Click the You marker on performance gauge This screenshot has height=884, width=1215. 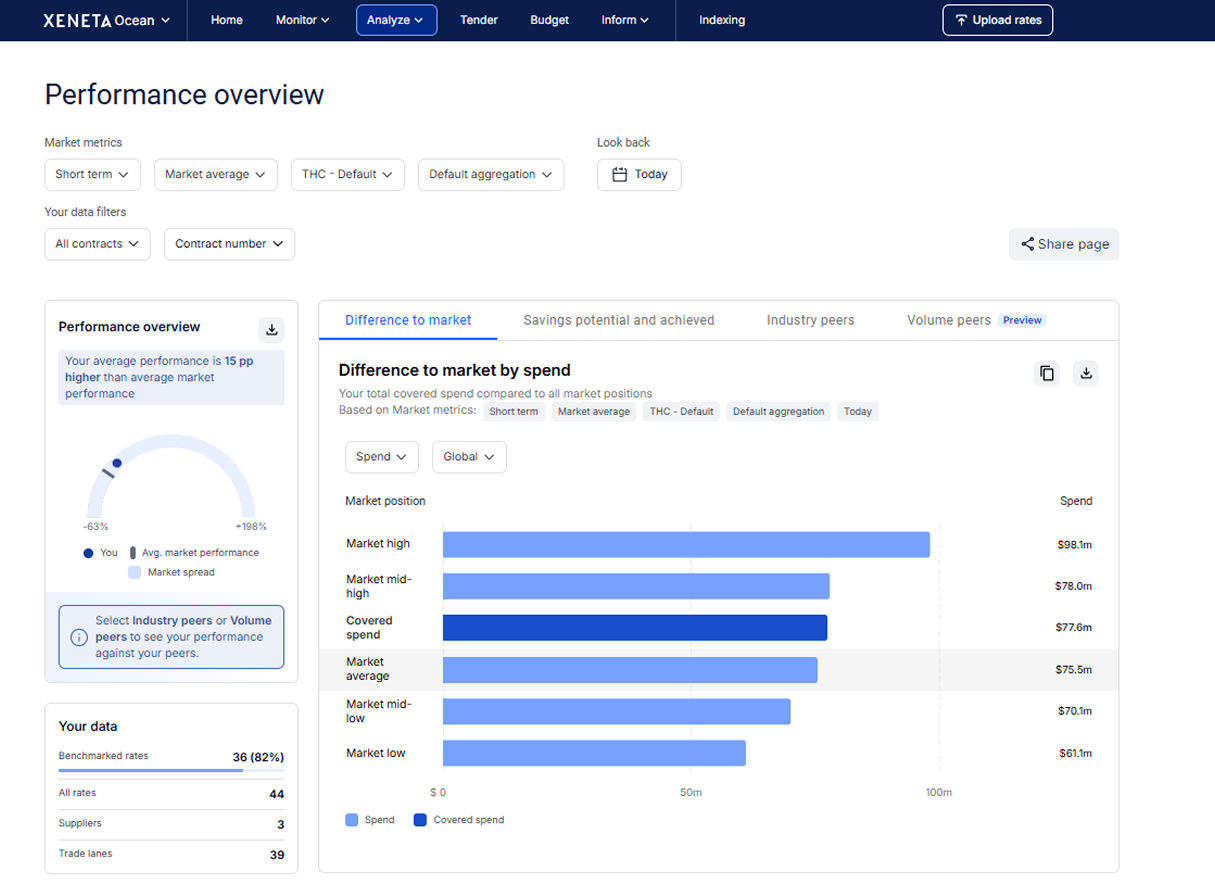pyautogui.click(x=117, y=463)
